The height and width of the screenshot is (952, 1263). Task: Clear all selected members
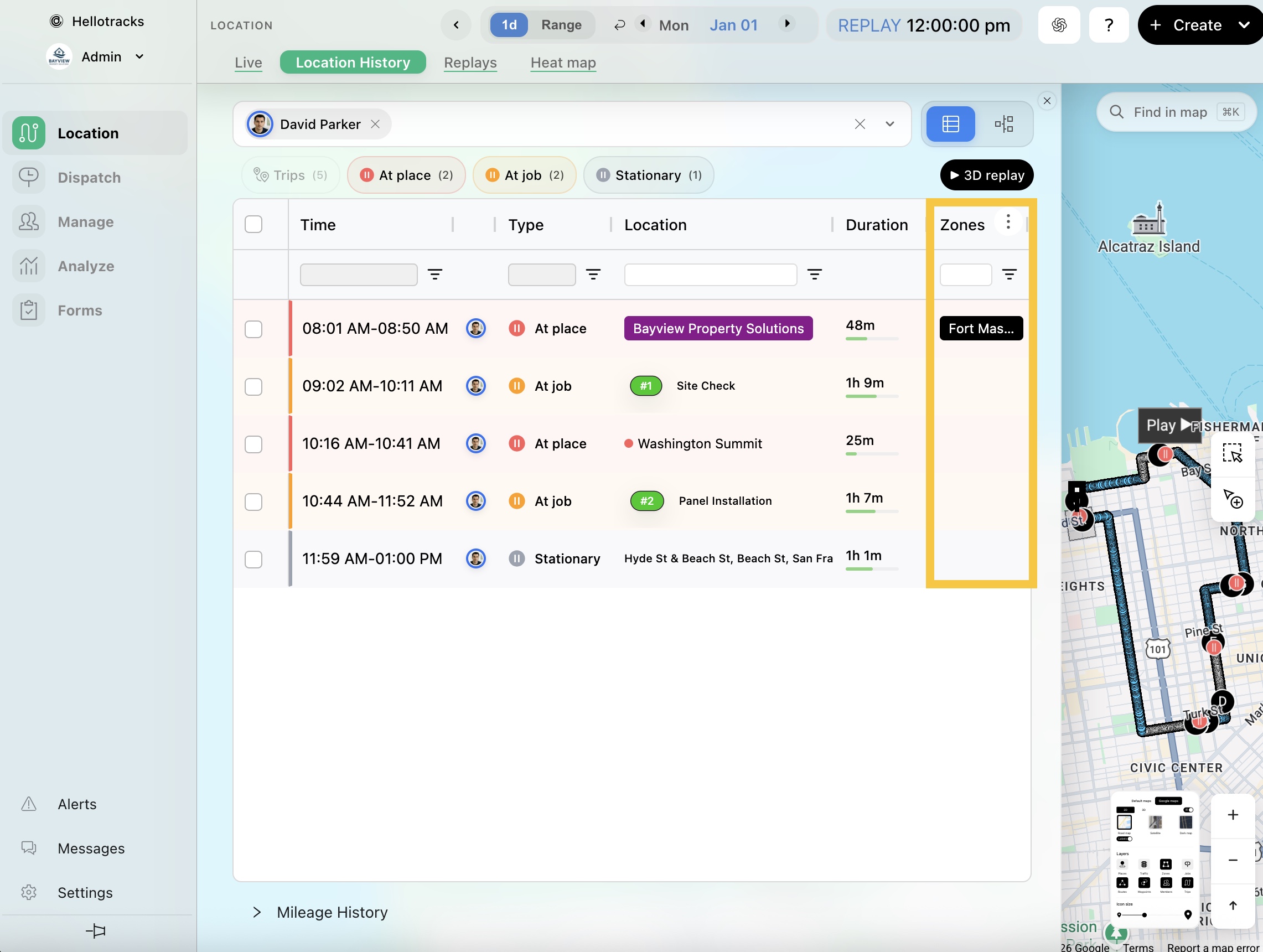coord(860,124)
